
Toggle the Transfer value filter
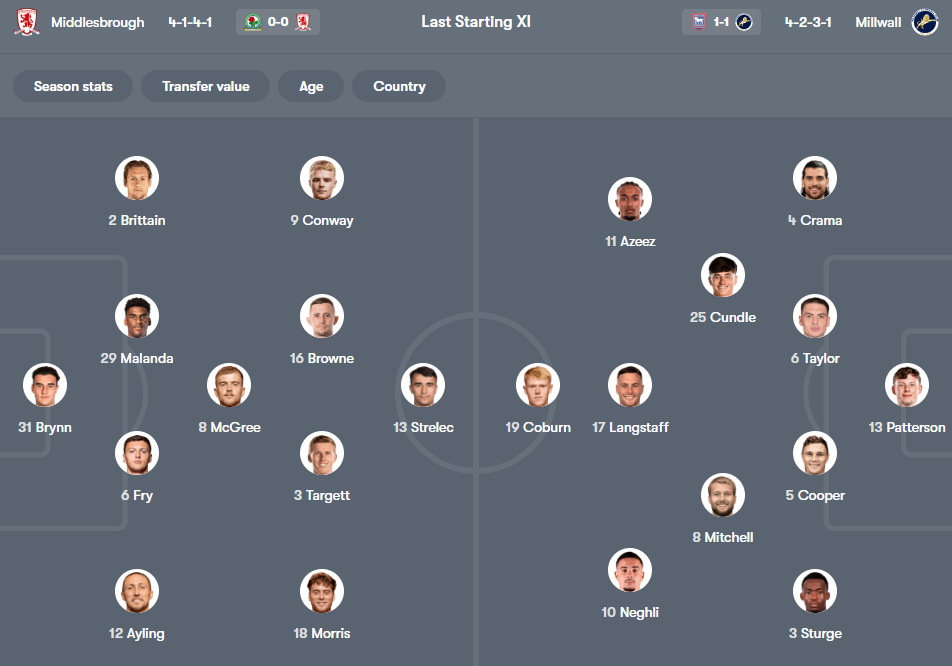[206, 86]
